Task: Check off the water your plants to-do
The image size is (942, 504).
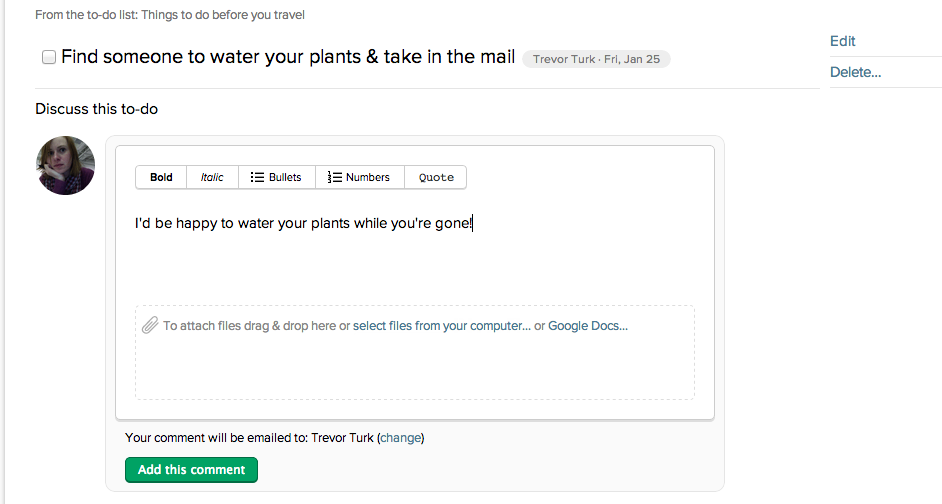Action: click(x=48, y=58)
